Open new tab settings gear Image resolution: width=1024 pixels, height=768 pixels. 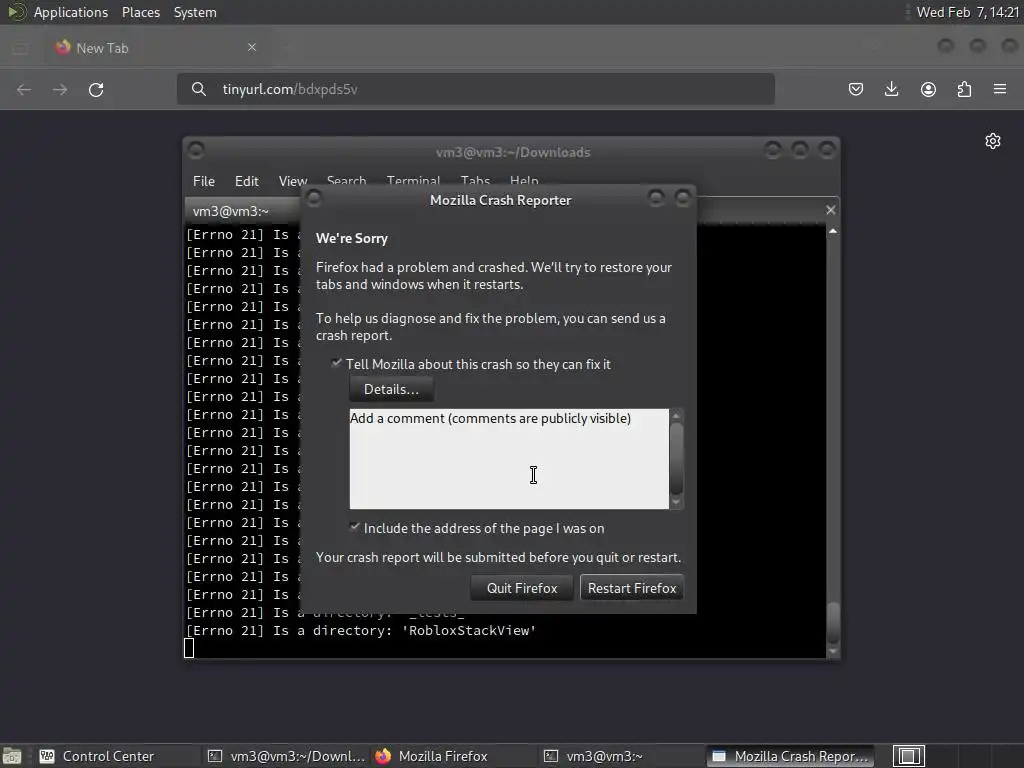click(993, 141)
